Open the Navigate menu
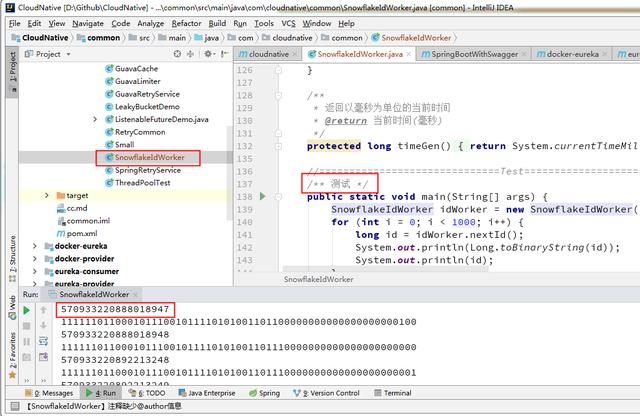Viewport: 640px width, 416px height. pyautogui.click(x=88, y=24)
